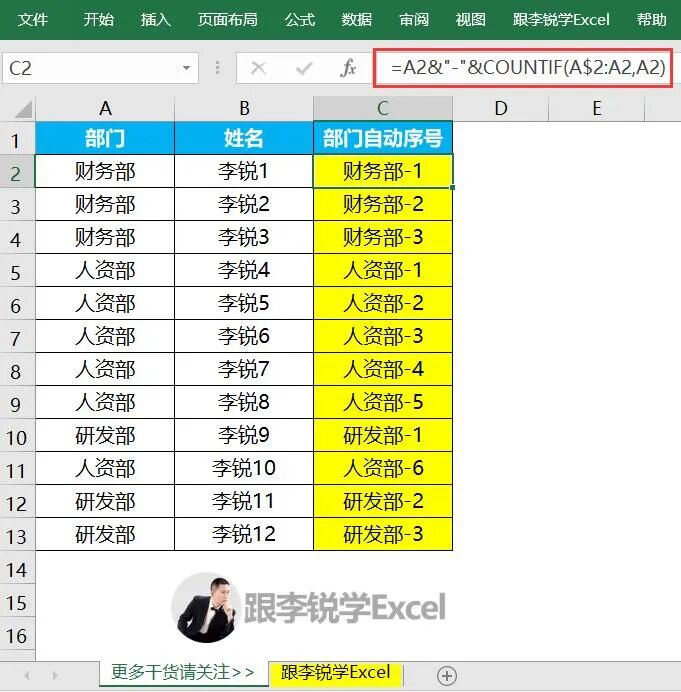Viewport: 681px width, 692px height.
Task: Open the 插入 ribbon tab
Action: 155,19
